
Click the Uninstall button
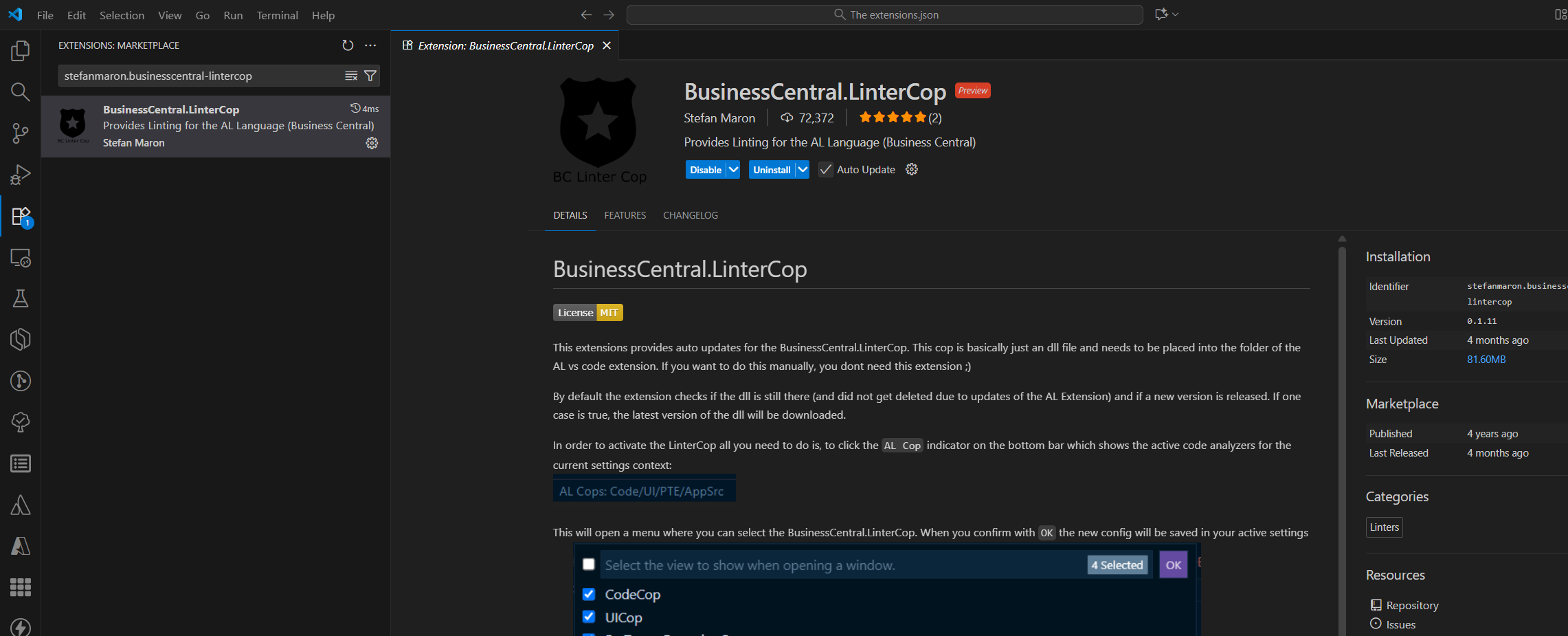pos(772,170)
